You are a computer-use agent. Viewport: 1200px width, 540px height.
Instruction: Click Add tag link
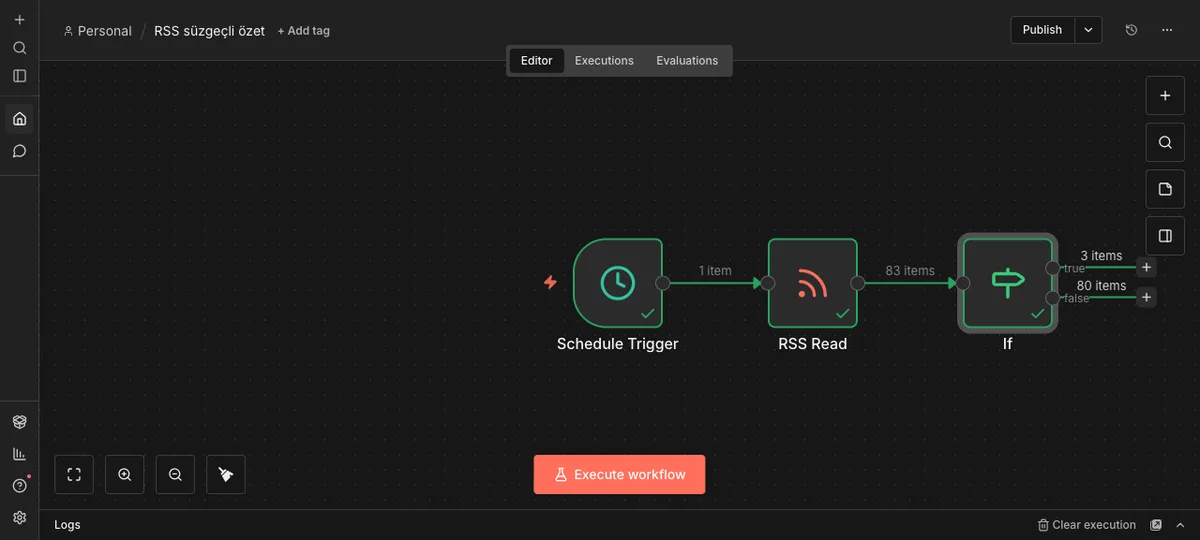click(303, 31)
